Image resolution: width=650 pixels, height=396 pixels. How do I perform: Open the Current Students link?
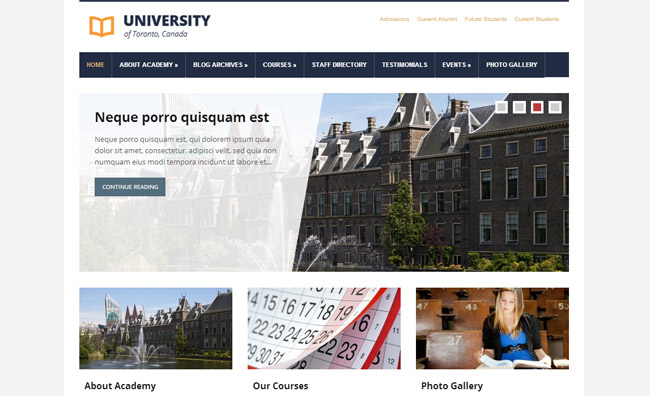[x=536, y=19]
